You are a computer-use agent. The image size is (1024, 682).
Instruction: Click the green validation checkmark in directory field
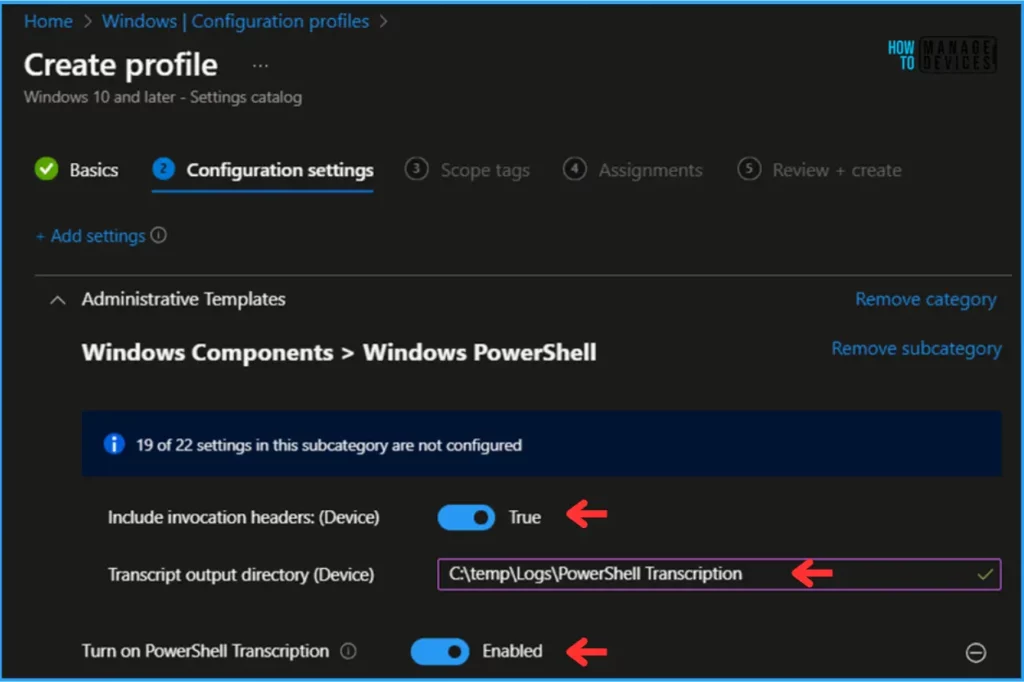[985, 575]
